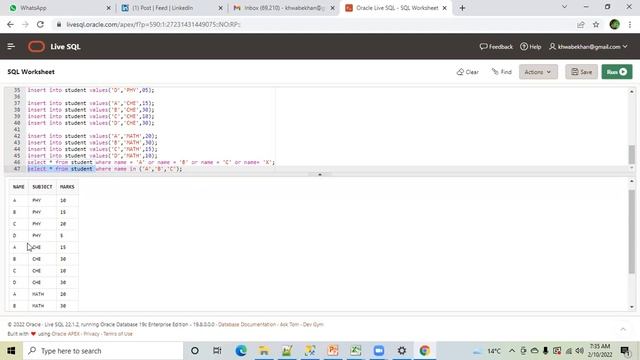Close the LinkedIn tab
The width and height of the screenshot is (640, 360).
[x=220, y=8]
